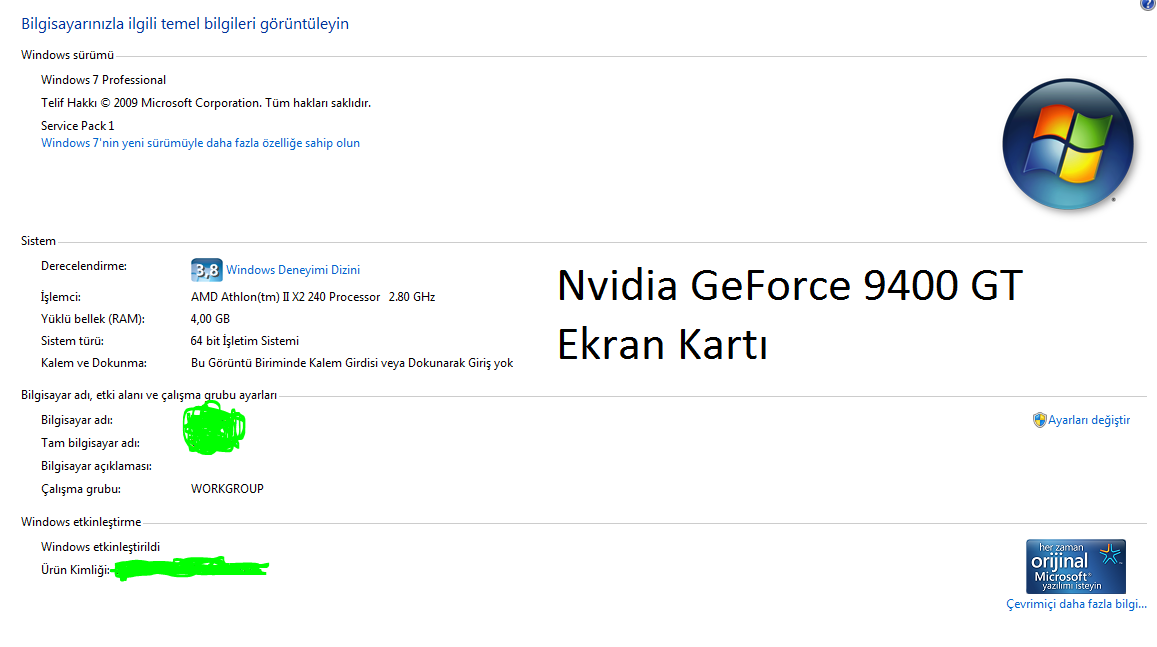Select the Windows 7 Professional text
This screenshot has width=1157, height=647.
pyautogui.click(x=103, y=80)
